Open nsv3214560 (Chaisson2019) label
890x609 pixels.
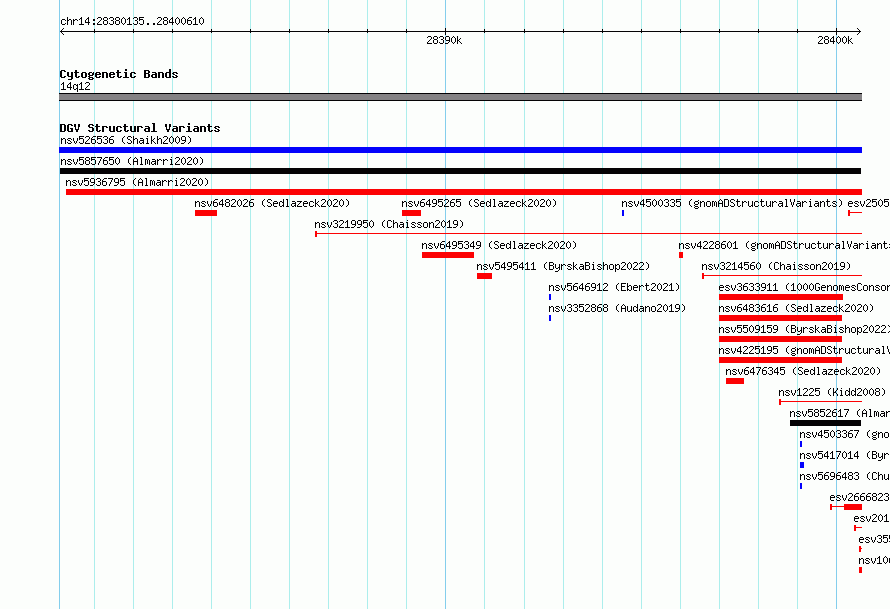click(x=776, y=266)
